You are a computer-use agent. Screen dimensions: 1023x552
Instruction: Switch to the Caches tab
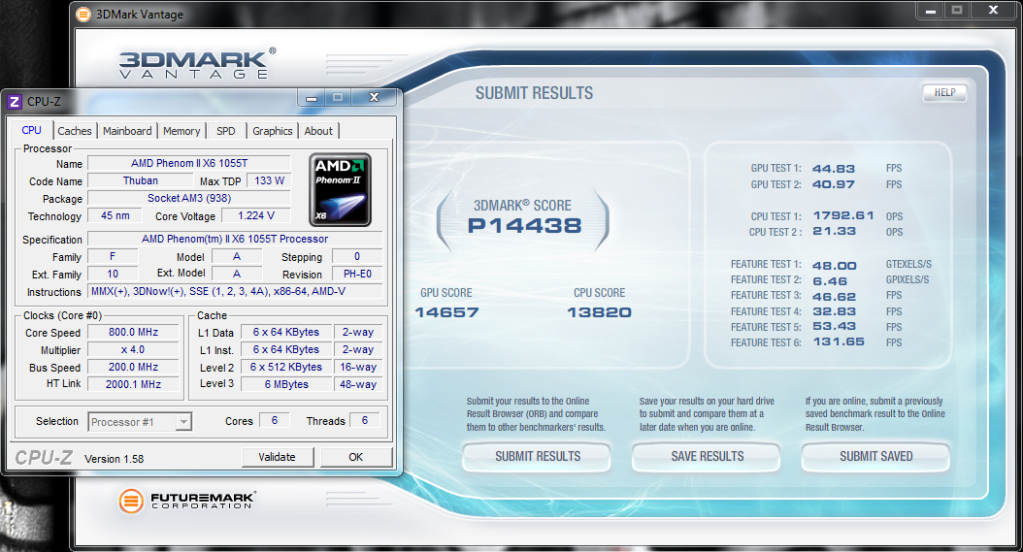[x=74, y=130]
